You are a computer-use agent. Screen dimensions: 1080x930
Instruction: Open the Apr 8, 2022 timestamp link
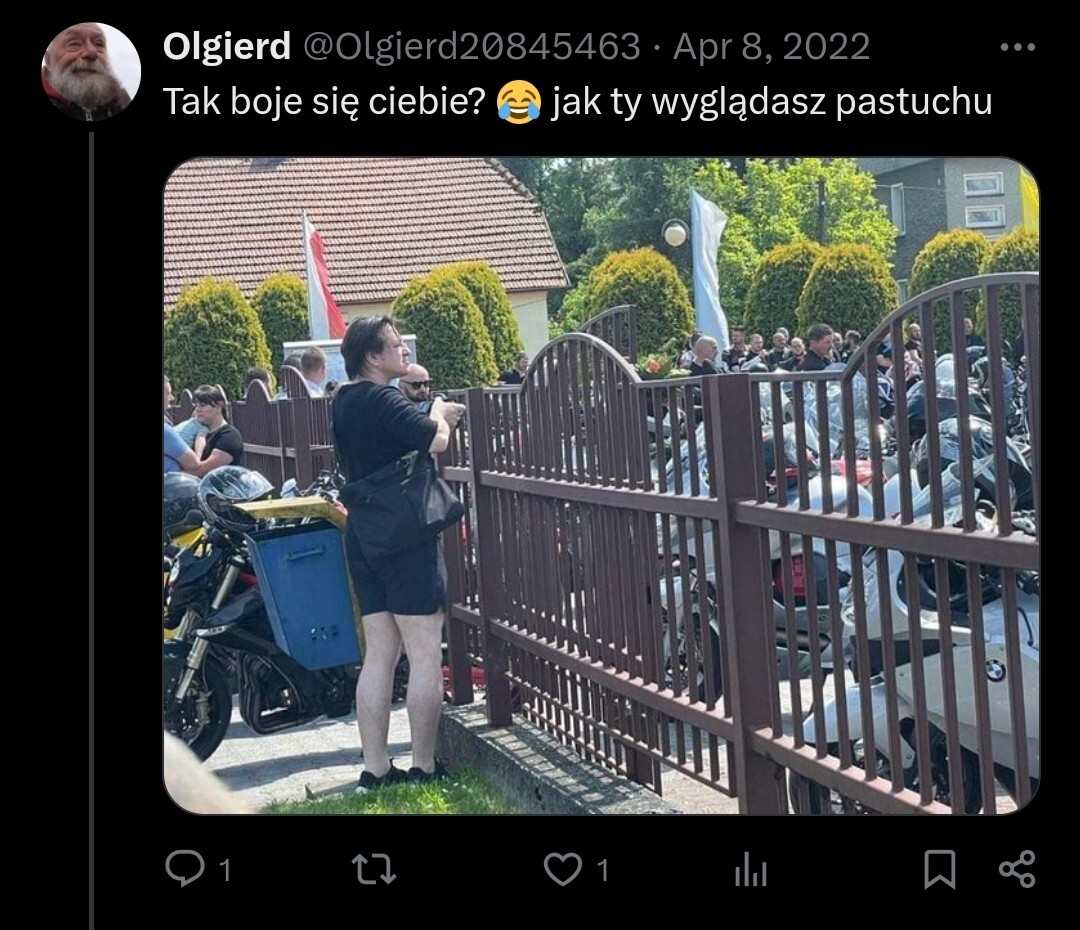click(x=771, y=47)
